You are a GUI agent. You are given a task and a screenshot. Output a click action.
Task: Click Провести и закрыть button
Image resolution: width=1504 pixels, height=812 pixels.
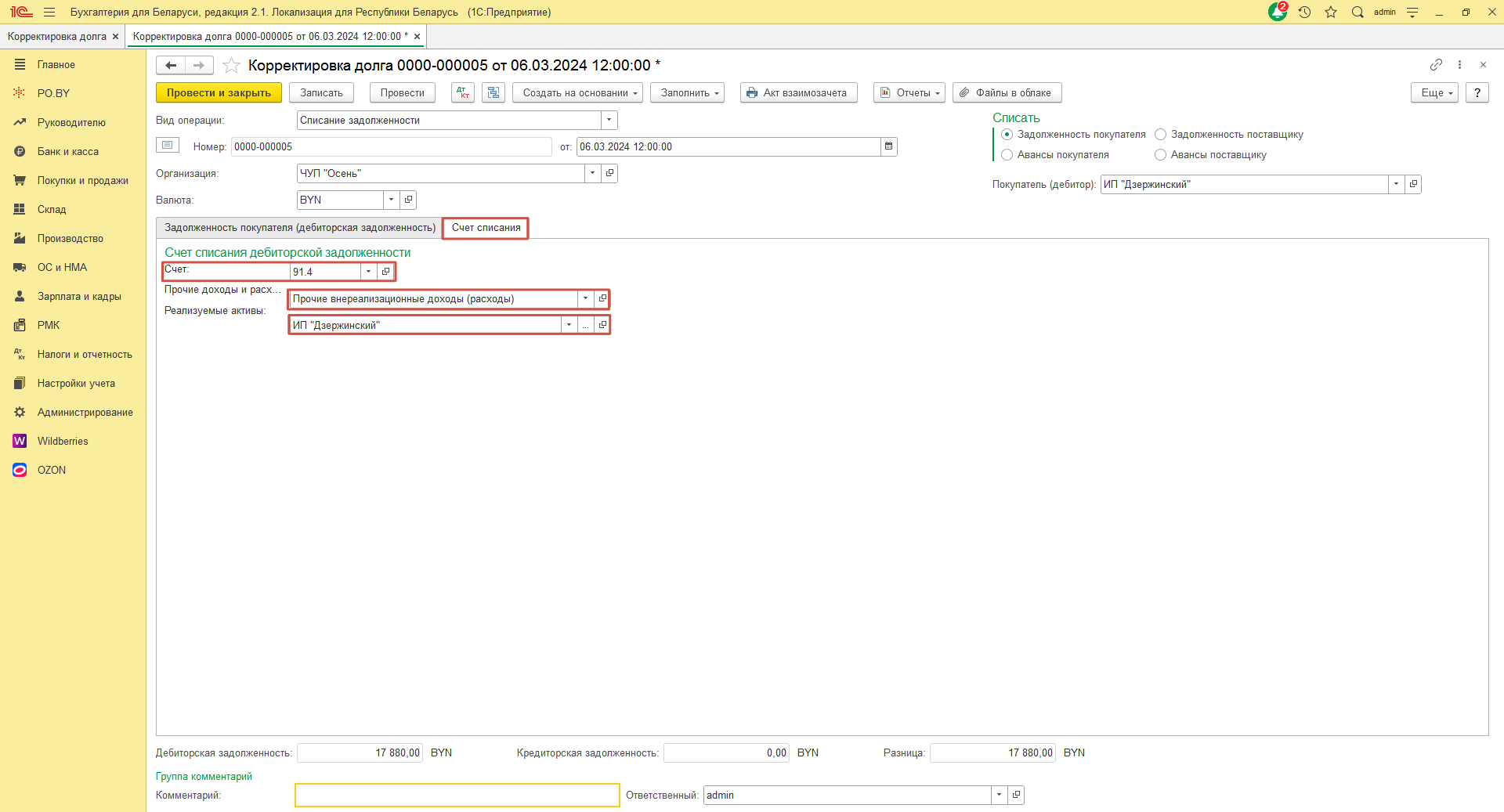pyautogui.click(x=219, y=92)
